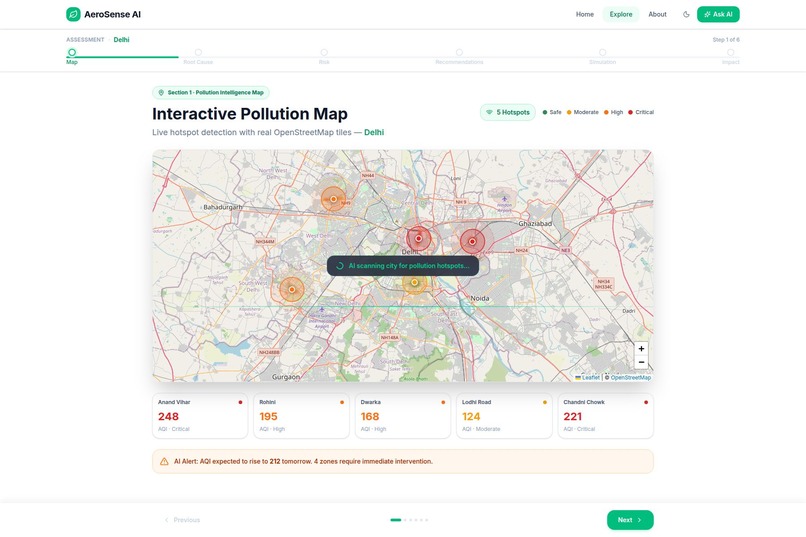The height and width of the screenshot is (537, 806).
Task: Click the AI Alert warning triangle icon
Action: [164, 461]
